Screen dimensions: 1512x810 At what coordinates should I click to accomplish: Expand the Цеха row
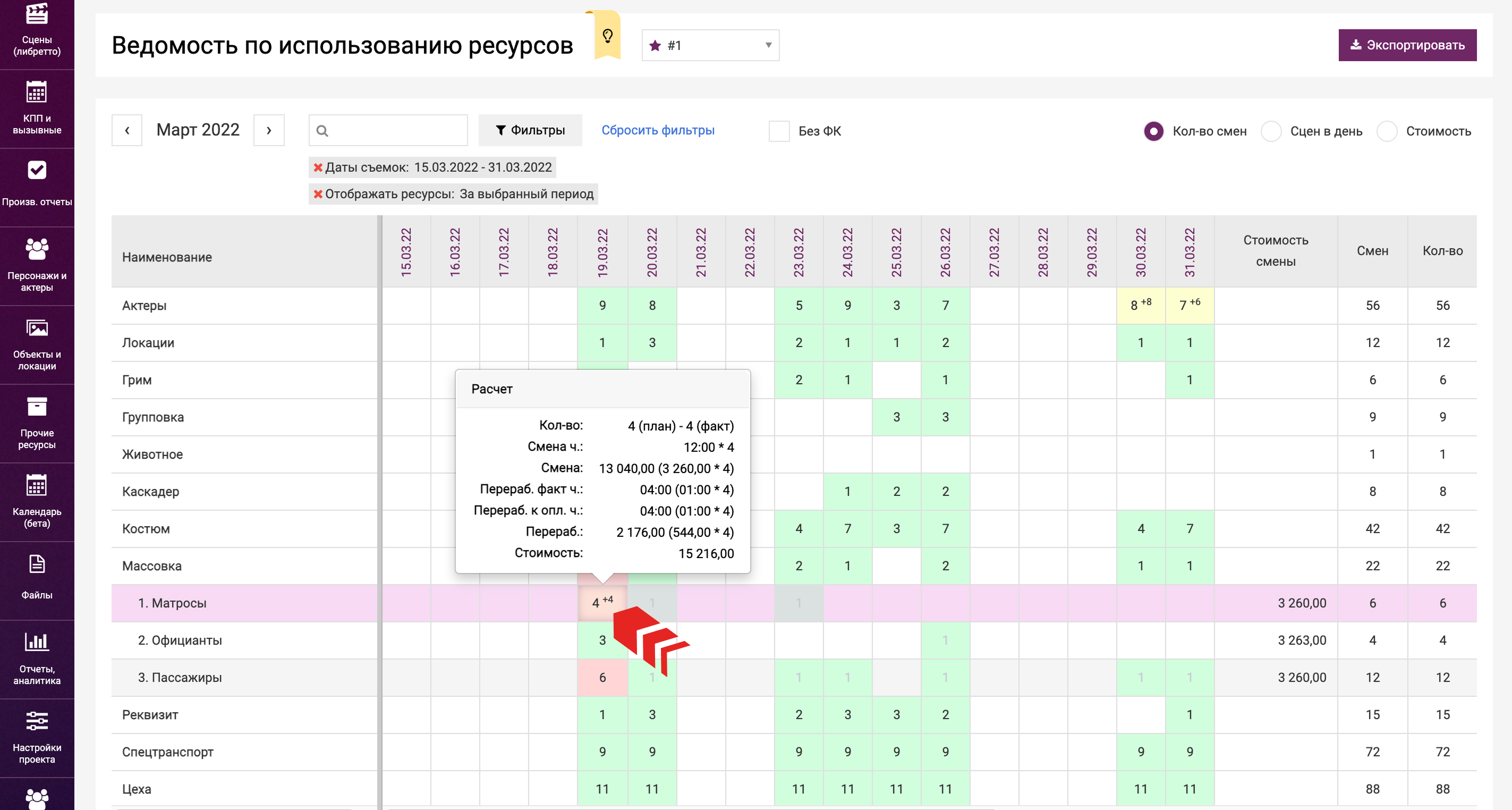(x=136, y=789)
